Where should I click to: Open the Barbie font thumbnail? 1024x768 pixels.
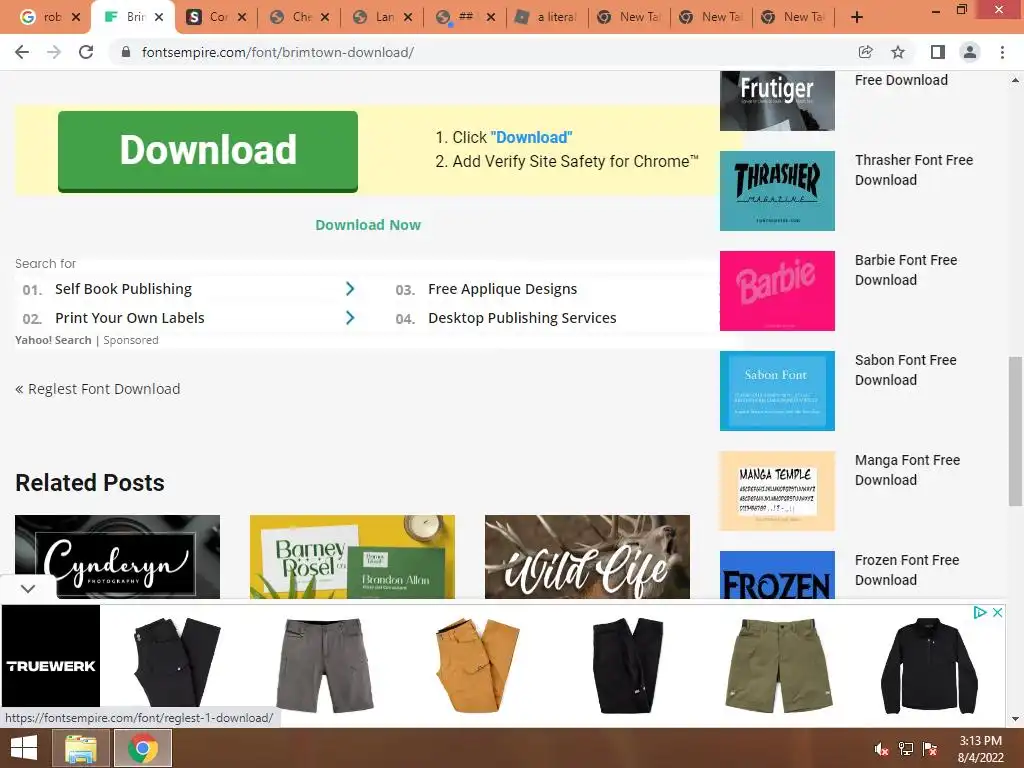(x=777, y=291)
